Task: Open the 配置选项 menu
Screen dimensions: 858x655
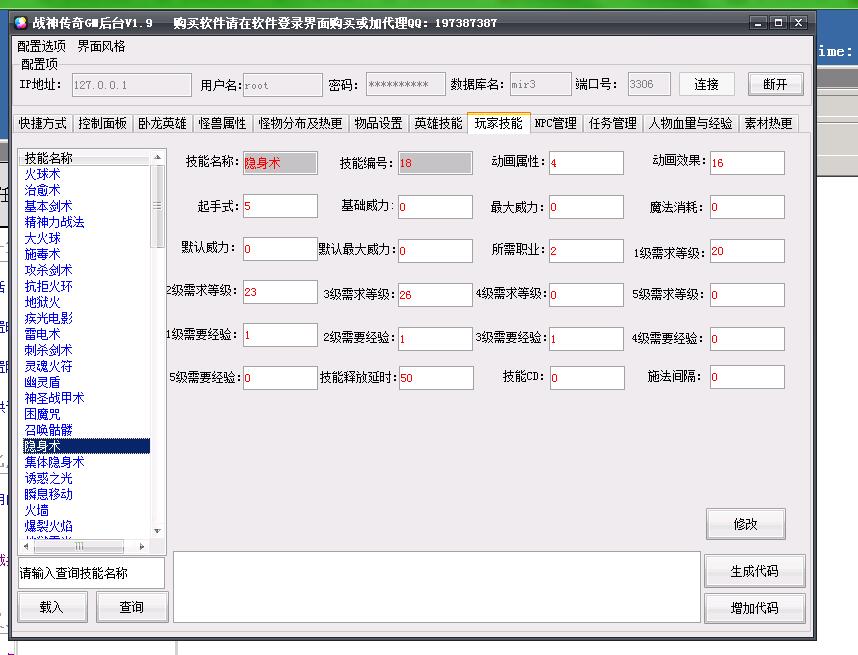Action: click(42, 46)
